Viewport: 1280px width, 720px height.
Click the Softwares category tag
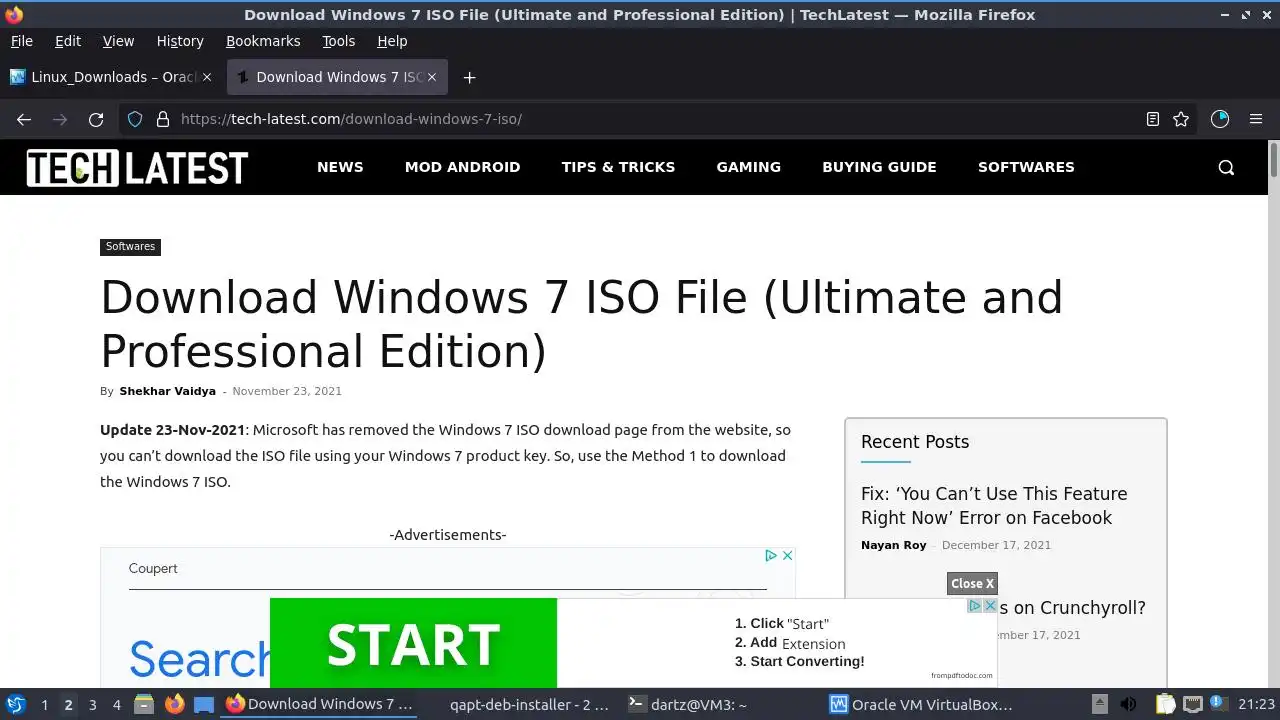pos(130,247)
